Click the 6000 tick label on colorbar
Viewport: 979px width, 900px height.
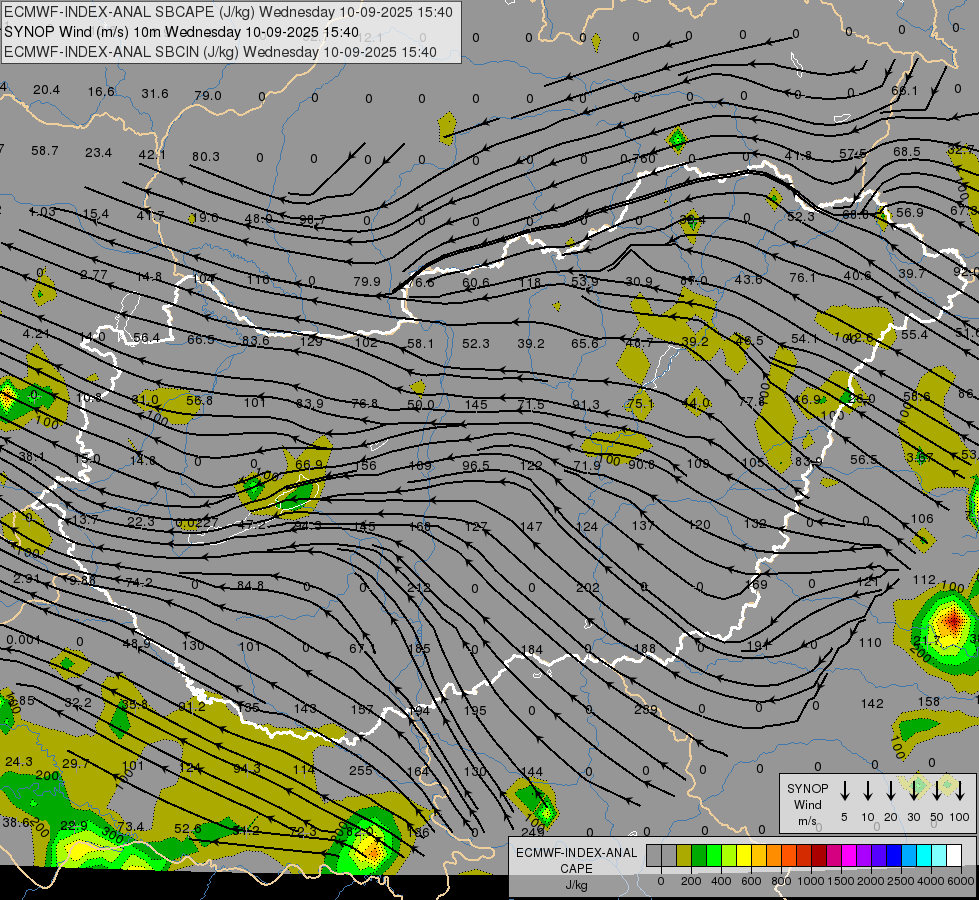[961, 881]
